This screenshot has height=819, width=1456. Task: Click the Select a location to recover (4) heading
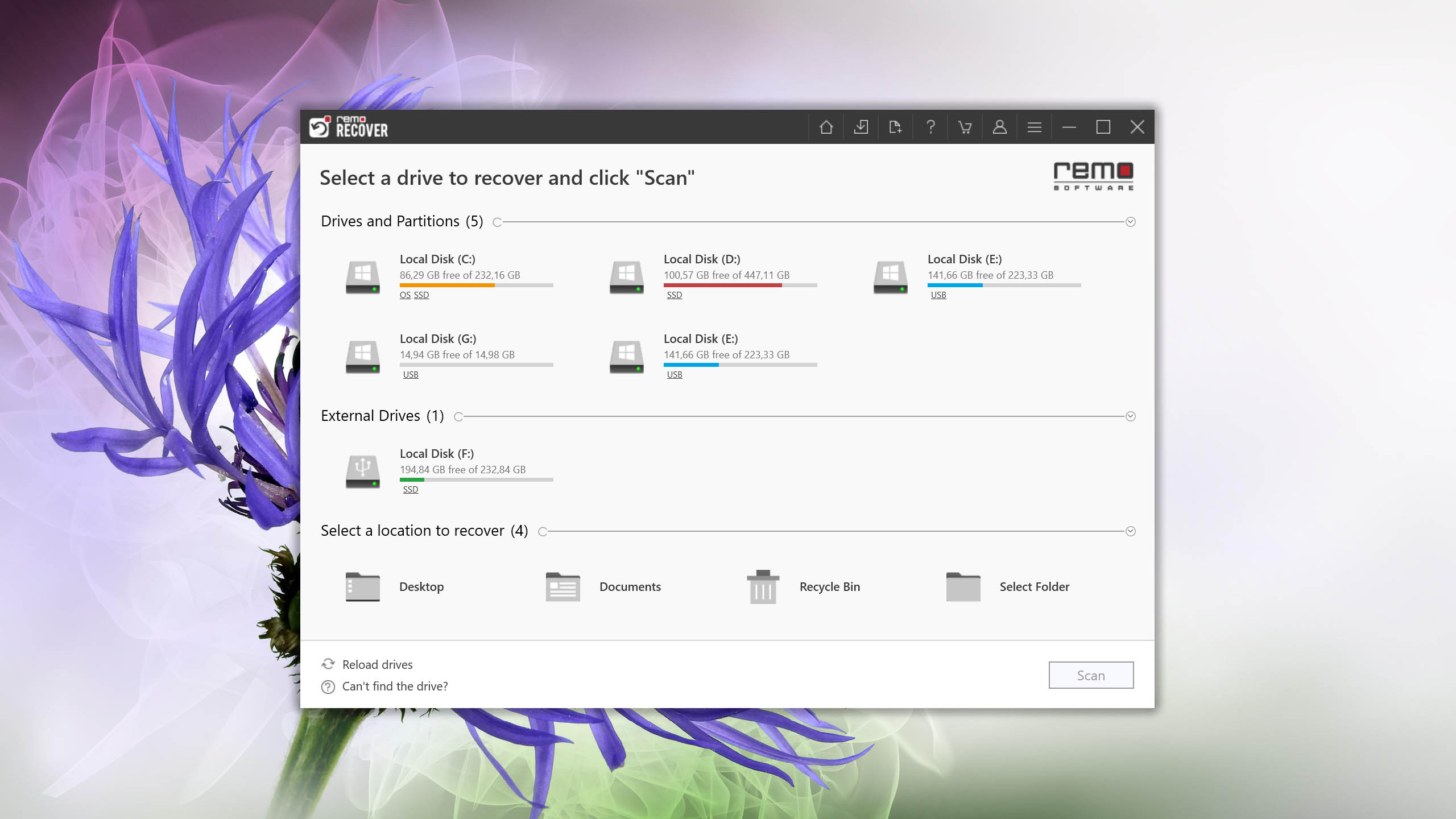[424, 531]
